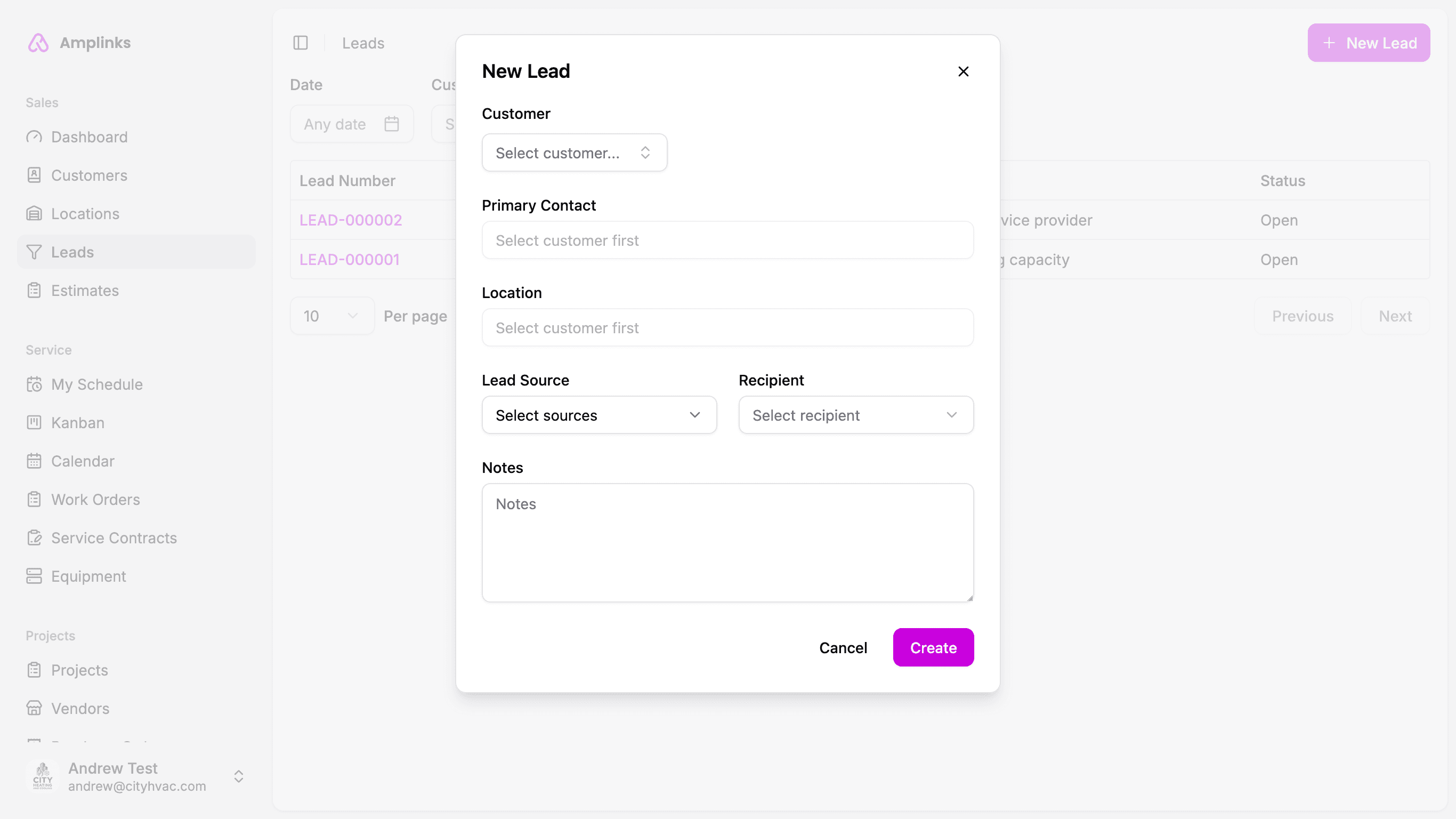Click the Kanban board icon
Screen dimensions: 1456x819
(x=34, y=422)
